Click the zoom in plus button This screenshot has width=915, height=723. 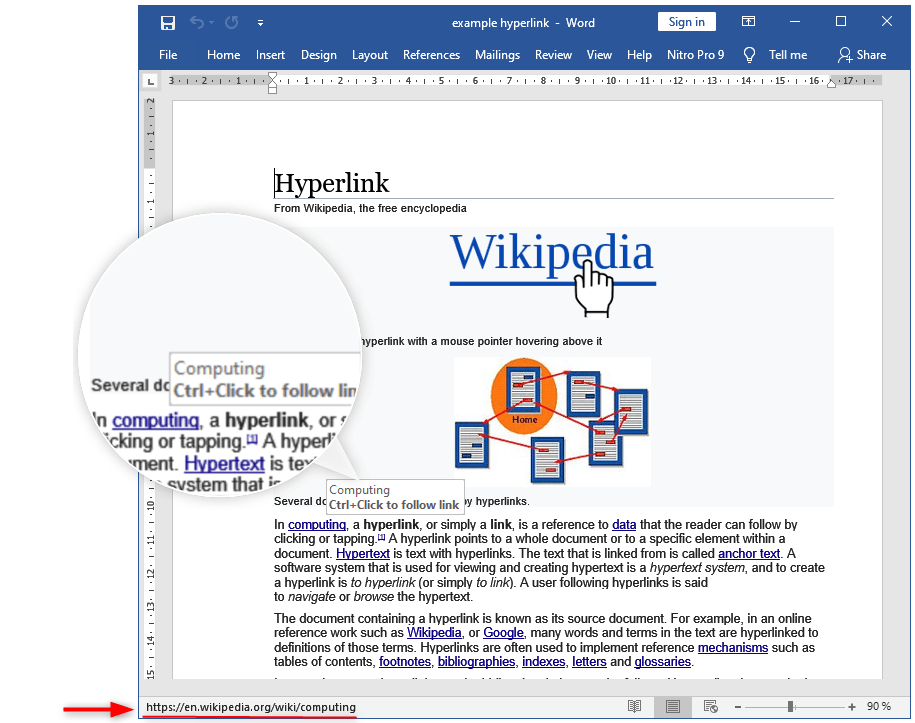(852, 707)
